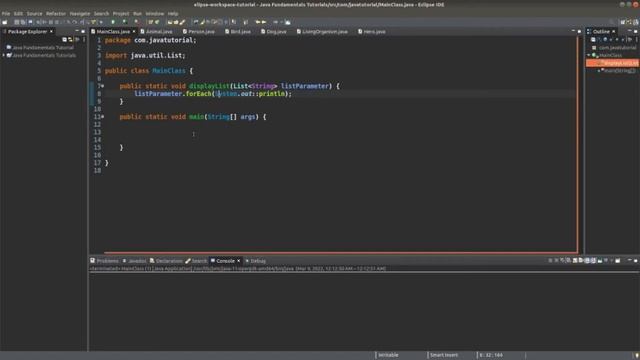640x360 pixels.
Task: Click the terminated launch description in Console
Action: pos(238,269)
